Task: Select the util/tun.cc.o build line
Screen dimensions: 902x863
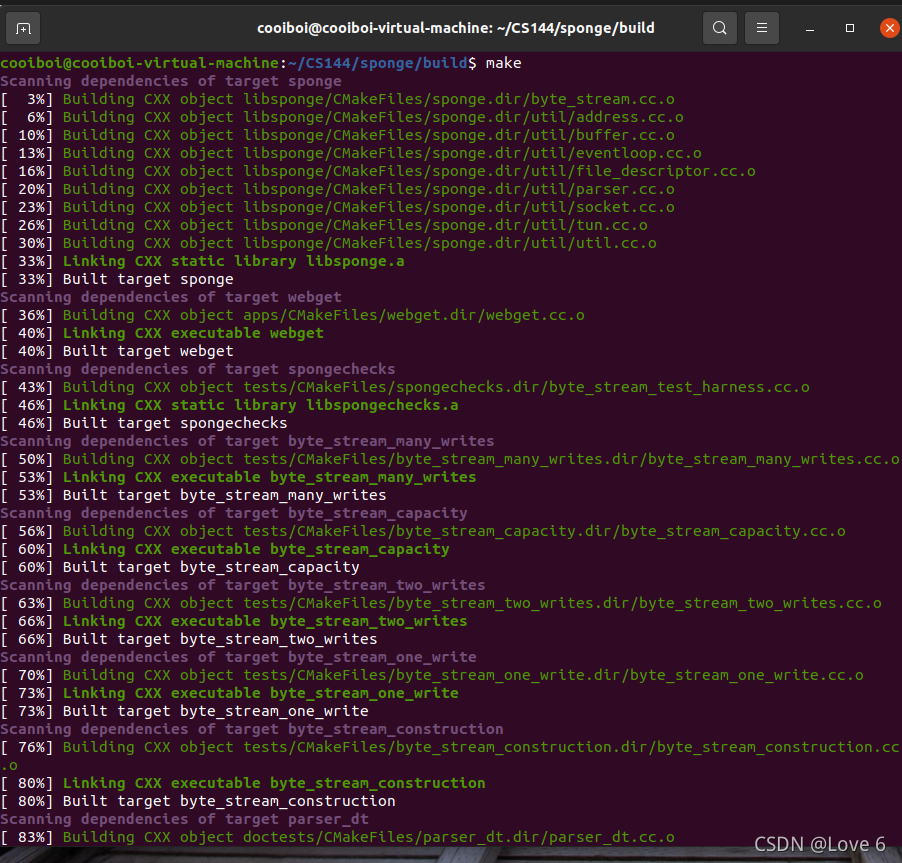Action: [x=324, y=225]
